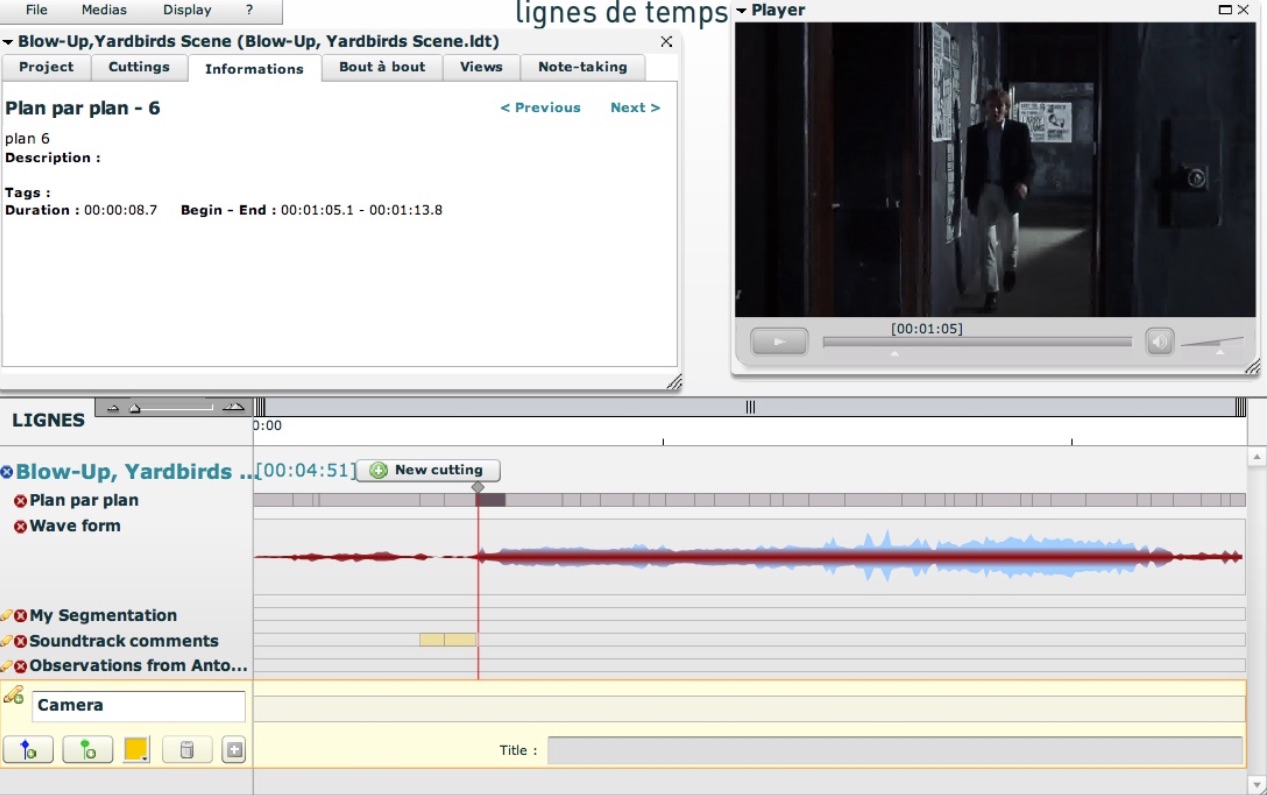
Task: Click the New cutting button
Action: 428,470
